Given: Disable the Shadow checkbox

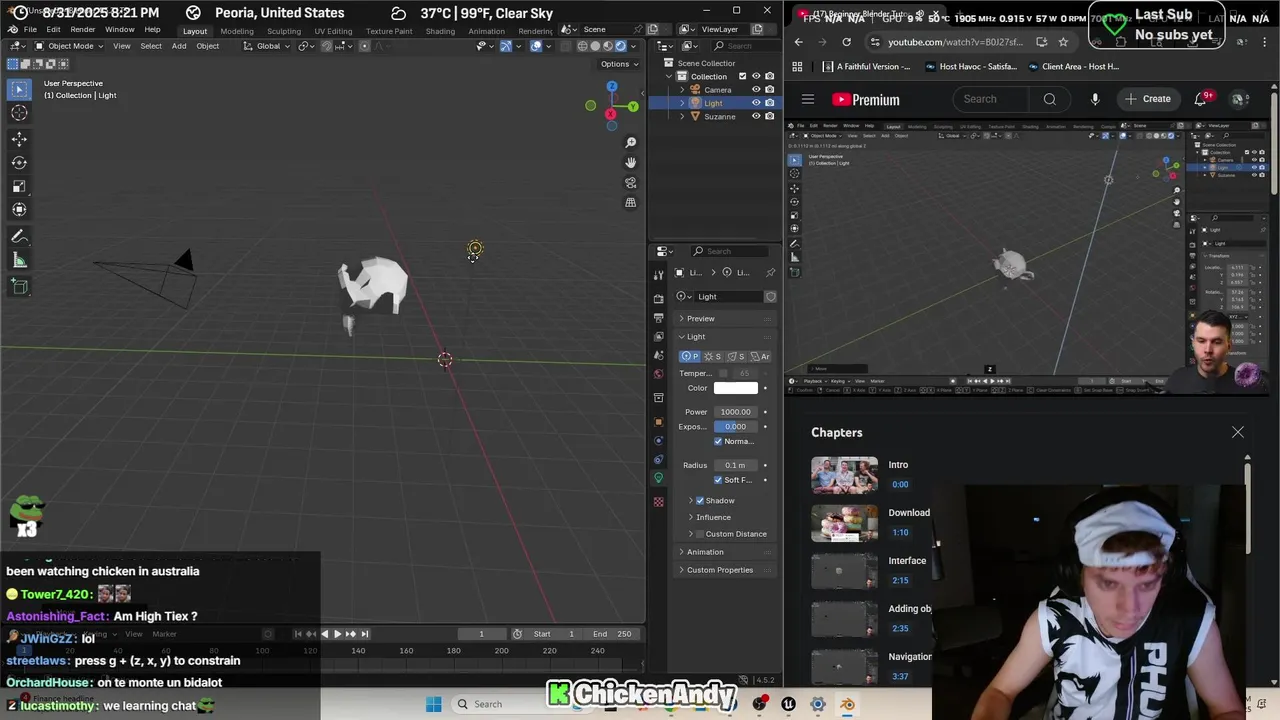Looking at the screenshot, I should 700,500.
